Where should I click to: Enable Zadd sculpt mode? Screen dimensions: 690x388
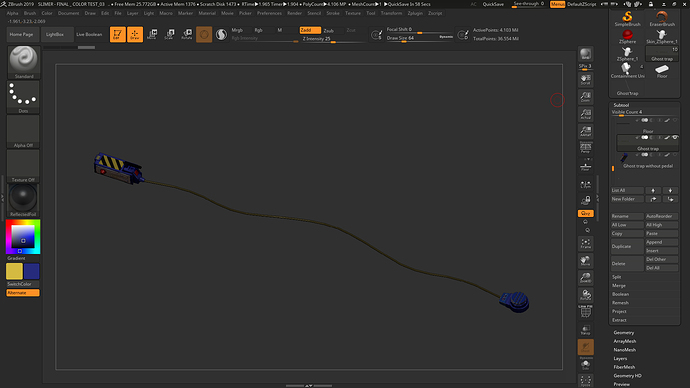pyautogui.click(x=310, y=30)
